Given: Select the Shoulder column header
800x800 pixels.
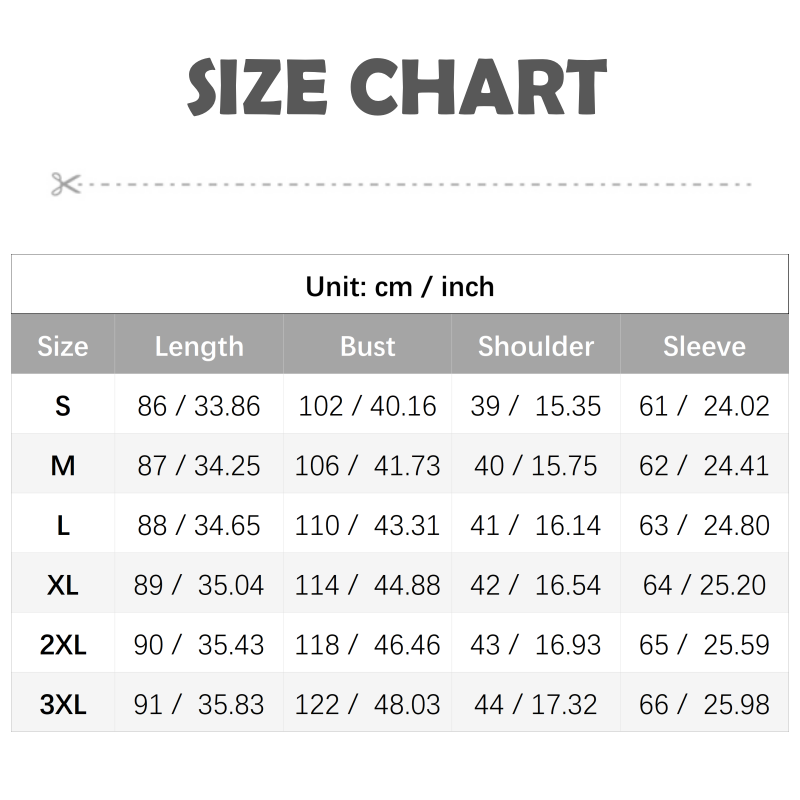Looking at the screenshot, I should click(536, 346).
